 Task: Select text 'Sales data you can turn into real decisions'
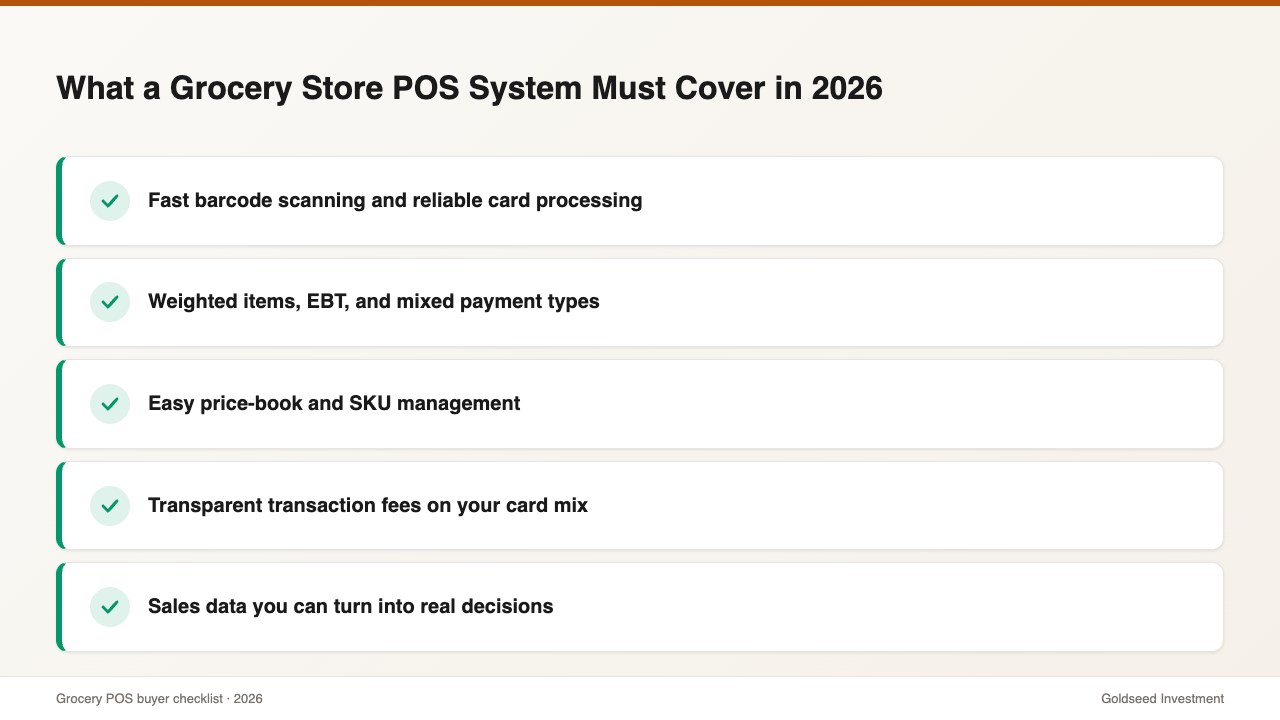[x=351, y=606]
